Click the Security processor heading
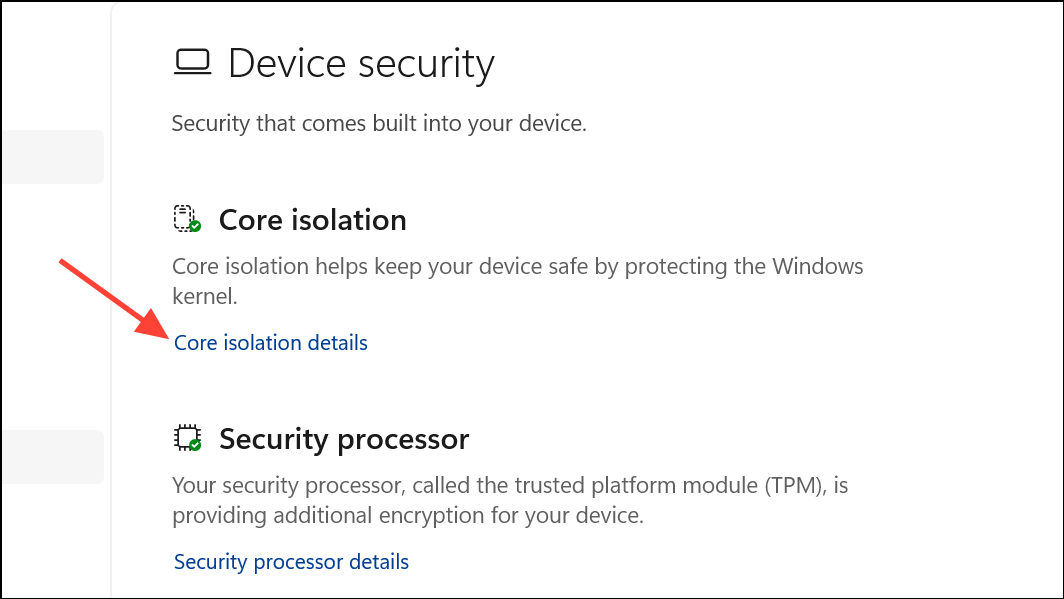The image size is (1064, 599). pyautogui.click(x=344, y=439)
